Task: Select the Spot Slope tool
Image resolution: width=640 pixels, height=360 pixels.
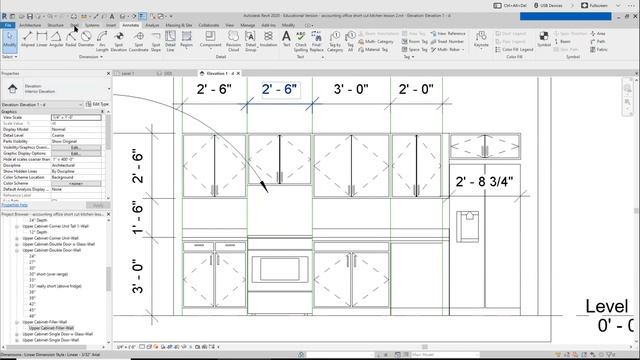Action: pyautogui.click(x=156, y=41)
